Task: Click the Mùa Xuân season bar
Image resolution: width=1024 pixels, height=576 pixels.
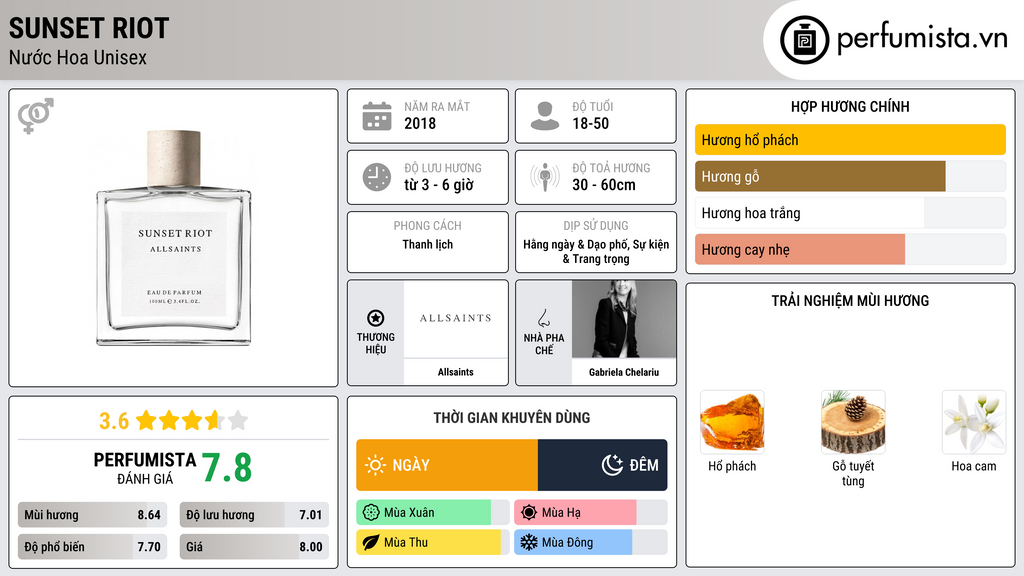Action: (433, 513)
